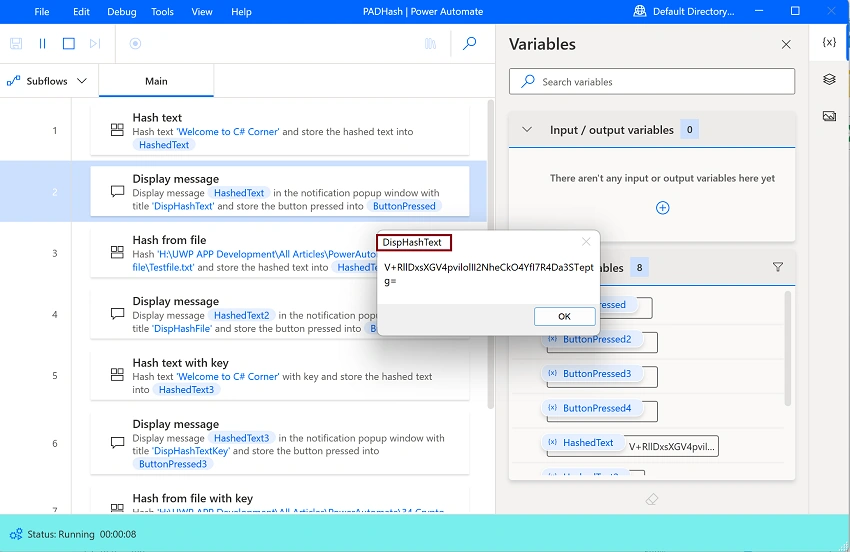850x552 pixels.
Task: Open the variables {x} pane icon
Action: pos(829,42)
